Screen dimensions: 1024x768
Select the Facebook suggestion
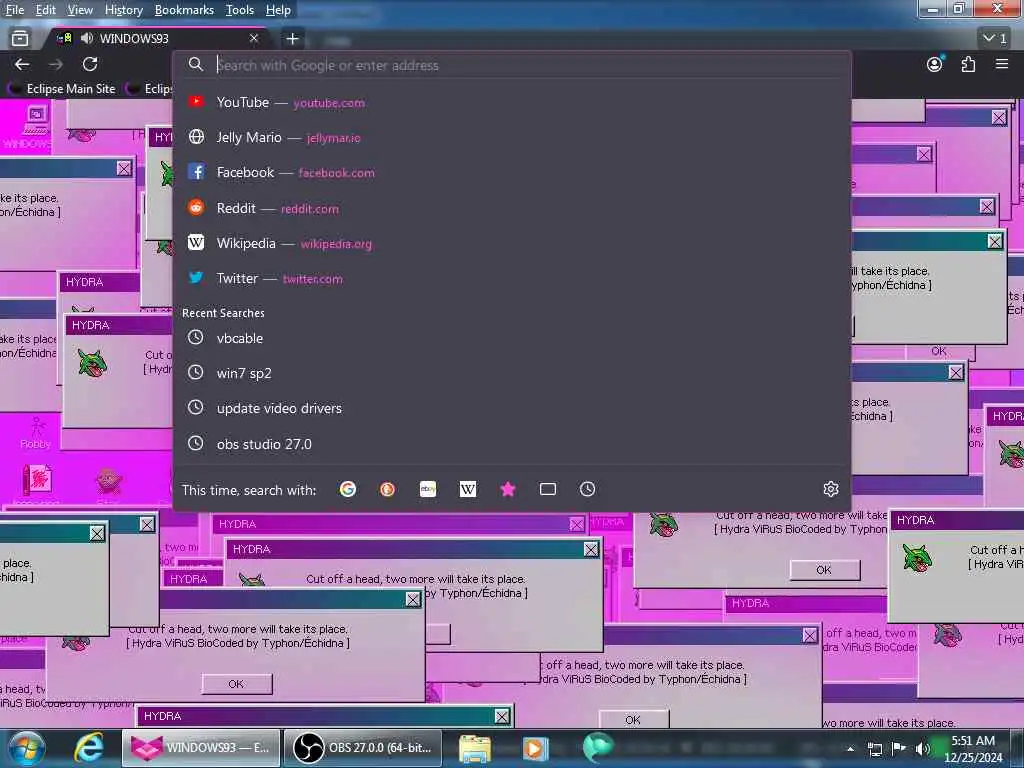(513, 172)
